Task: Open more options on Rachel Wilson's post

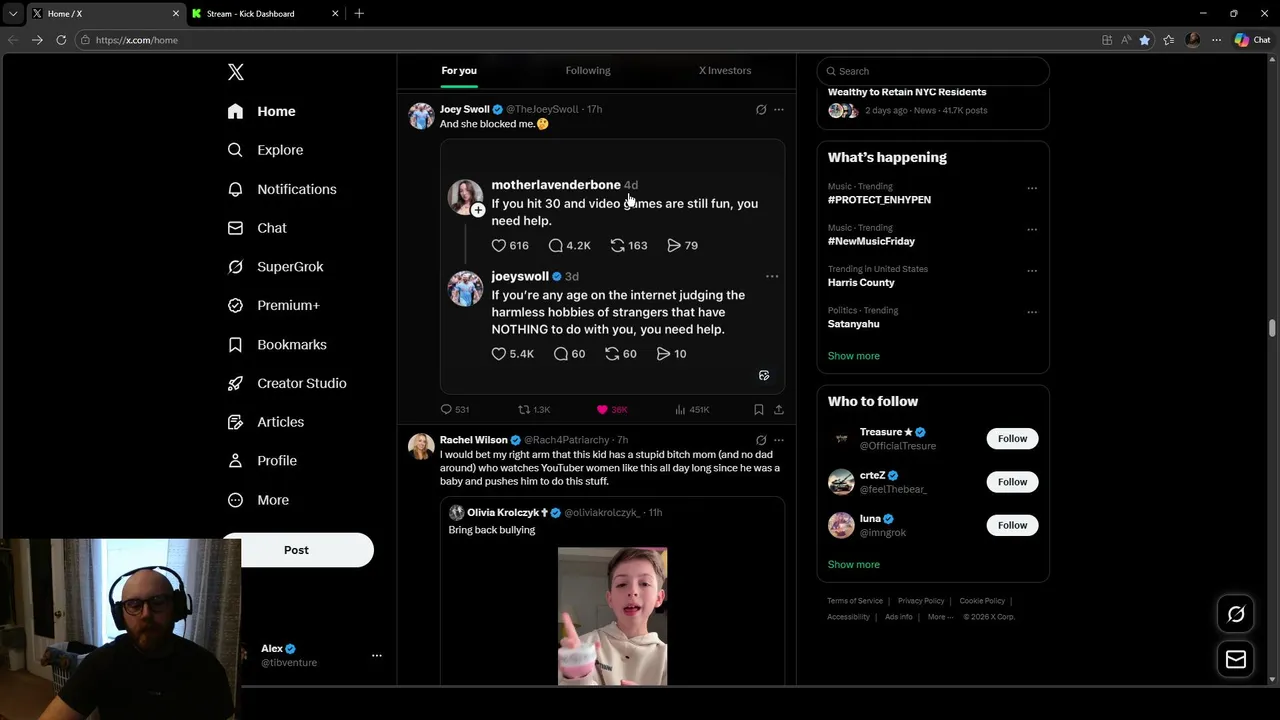Action: pyautogui.click(x=779, y=440)
